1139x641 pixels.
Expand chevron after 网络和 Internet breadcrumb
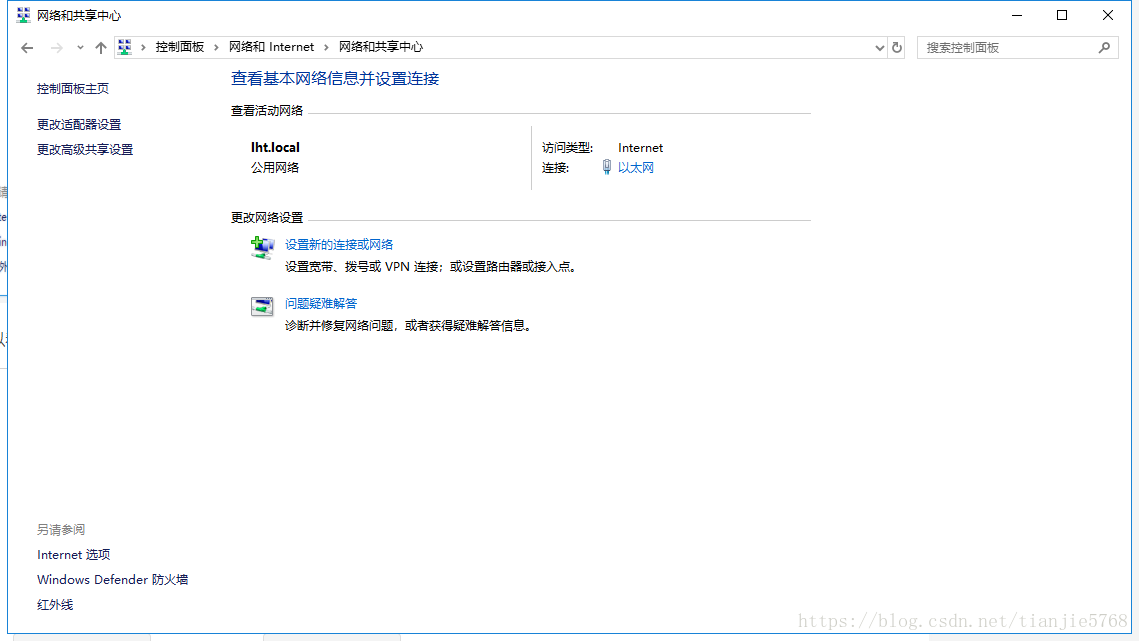(x=326, y=47)
